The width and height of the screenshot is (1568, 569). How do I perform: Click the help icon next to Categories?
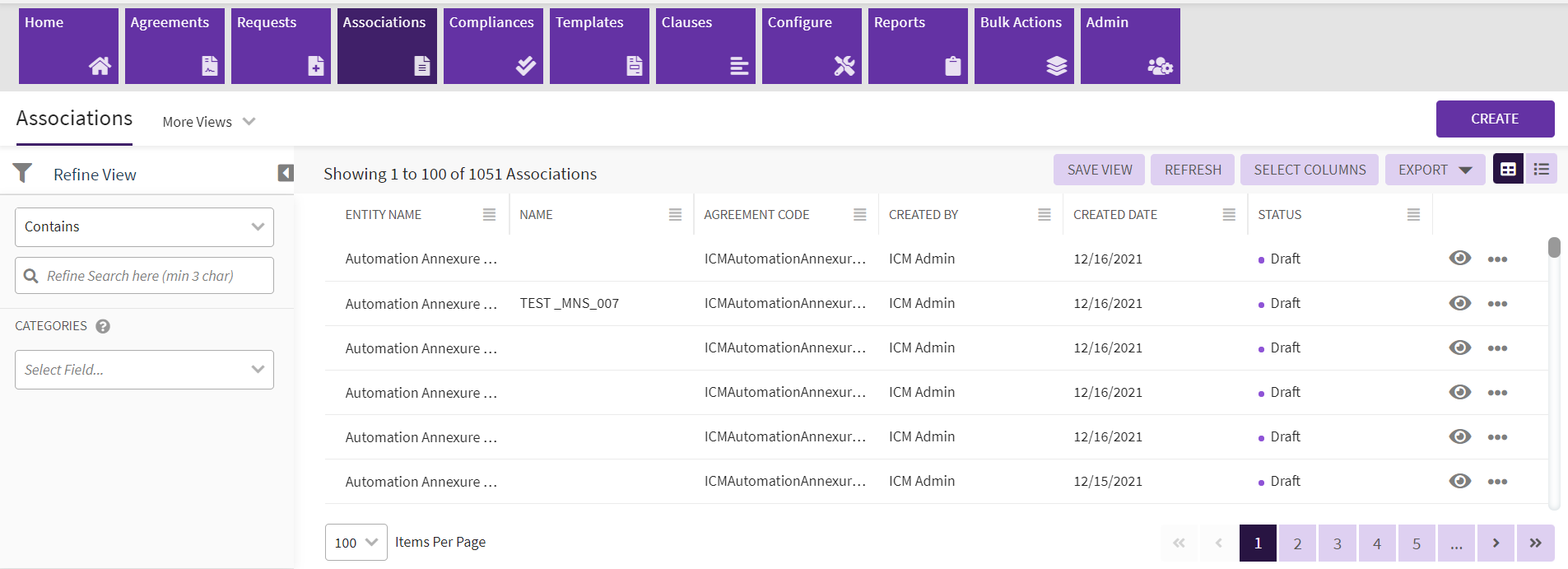pyautogui.click(x=103, y=326)
